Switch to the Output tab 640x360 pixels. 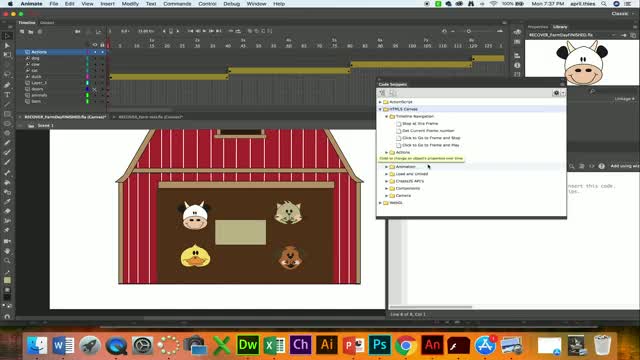[x=47, y=23]
